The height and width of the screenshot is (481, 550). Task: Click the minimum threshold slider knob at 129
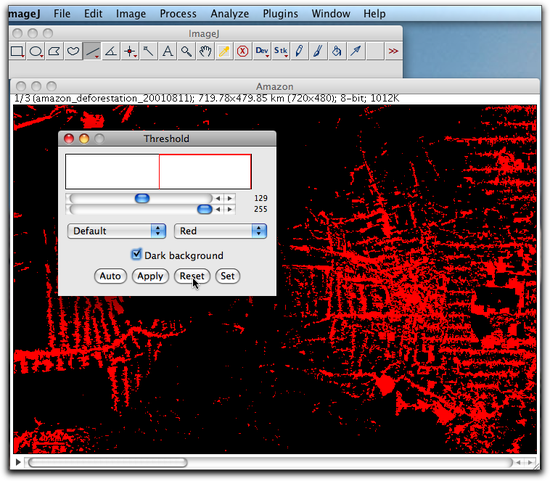[x=142, y=198]
